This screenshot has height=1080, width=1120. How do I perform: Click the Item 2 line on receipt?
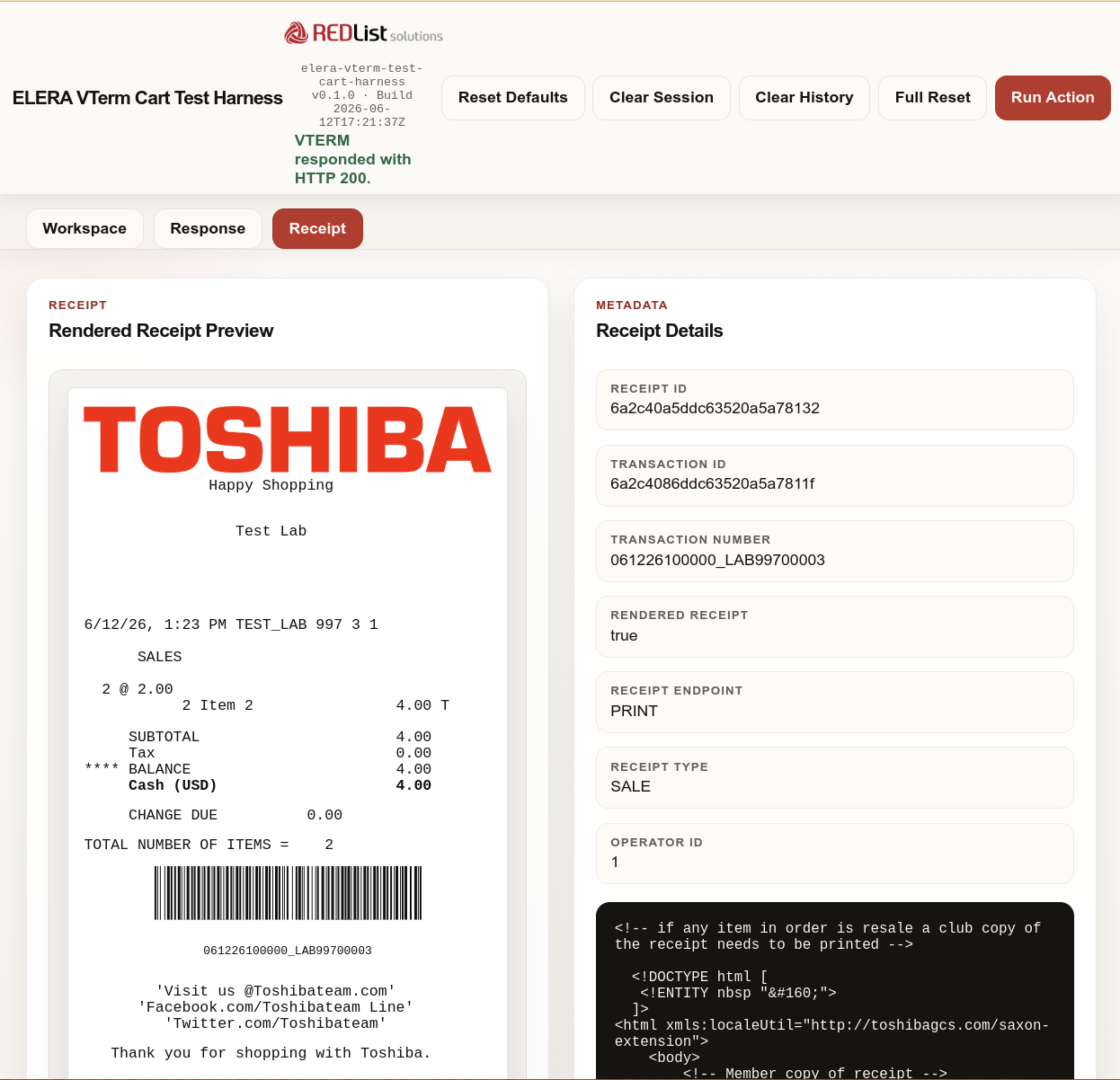click(316, 705)
